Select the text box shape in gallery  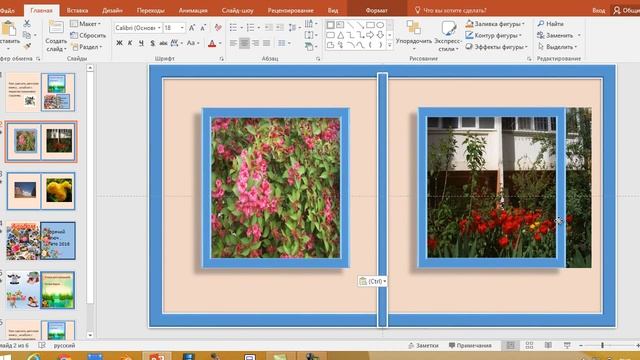(x=340, y=25)
